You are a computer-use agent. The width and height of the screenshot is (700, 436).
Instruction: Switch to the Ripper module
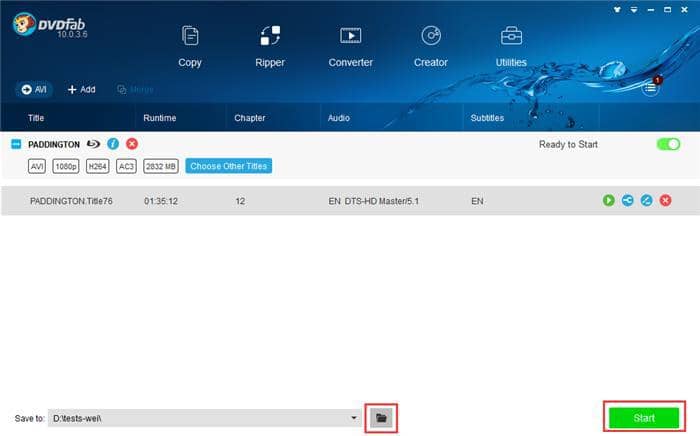coord(270,46)
